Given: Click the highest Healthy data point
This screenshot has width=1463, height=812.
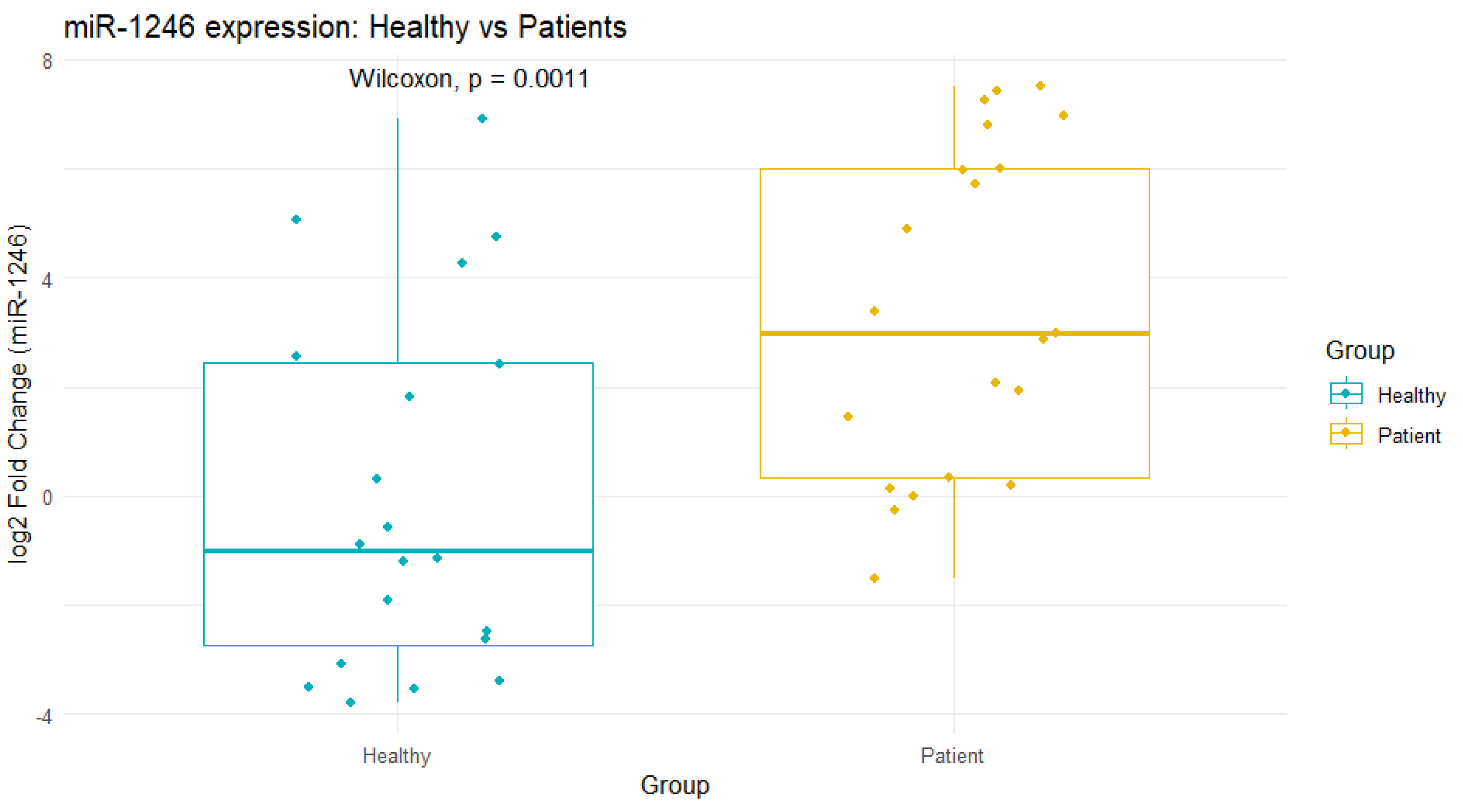Looking at the screenshot, I should (482, 119).
